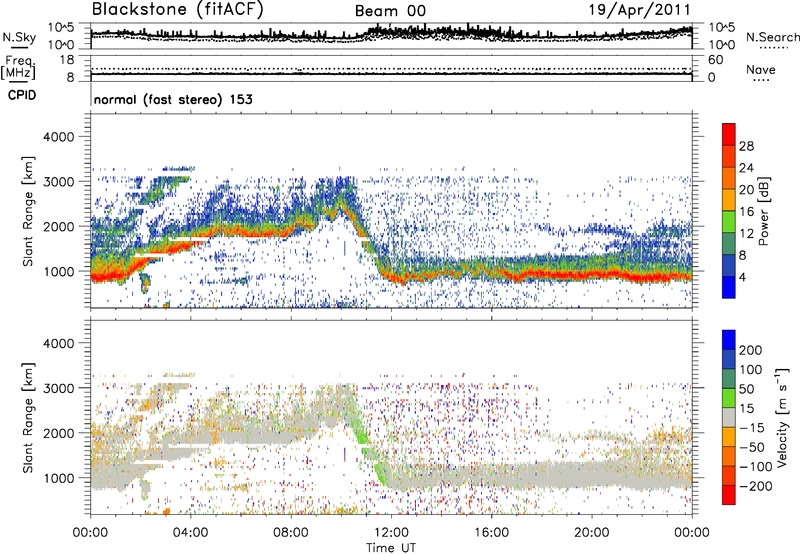Click the '12:00' time axis tick label
The height and width of the screenshot is (554, 800).
(391, 533)
